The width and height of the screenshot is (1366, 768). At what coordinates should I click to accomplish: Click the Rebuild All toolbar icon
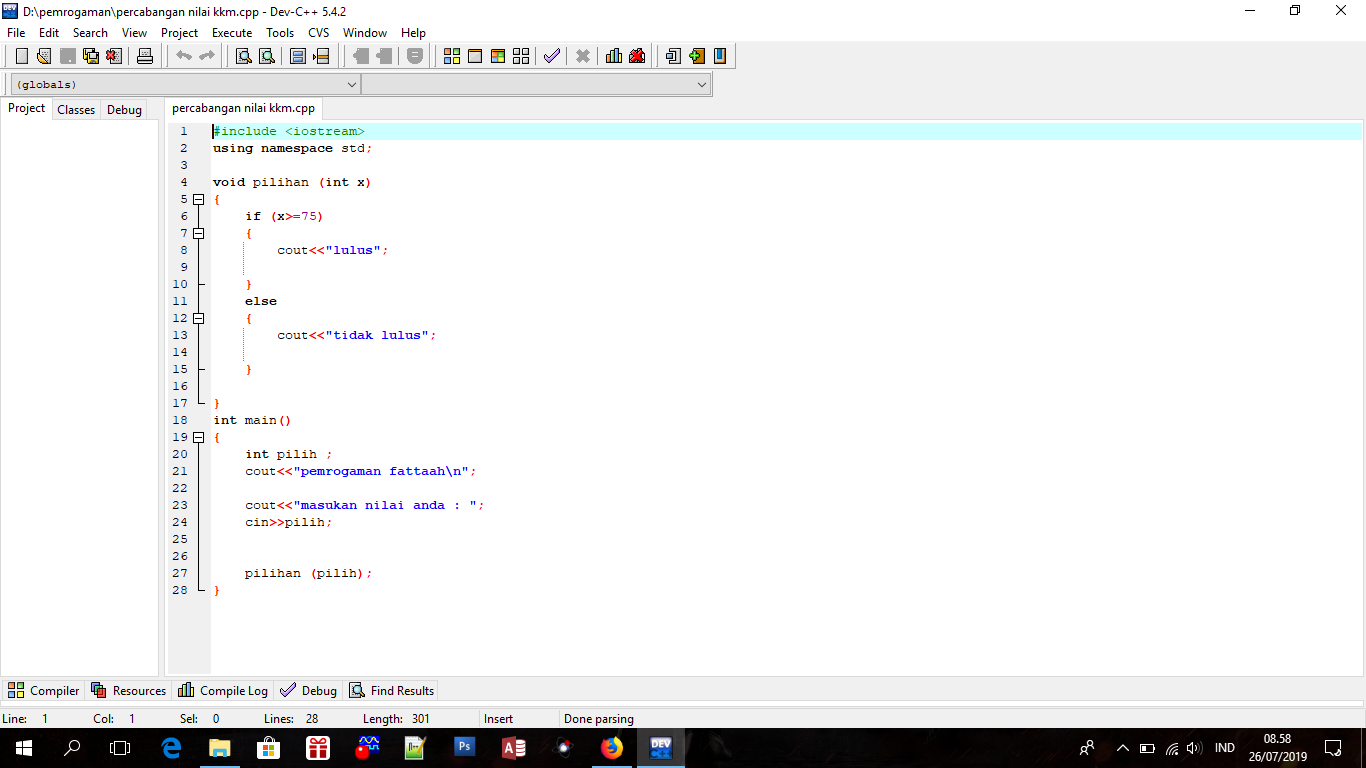(x=520, y=56)
